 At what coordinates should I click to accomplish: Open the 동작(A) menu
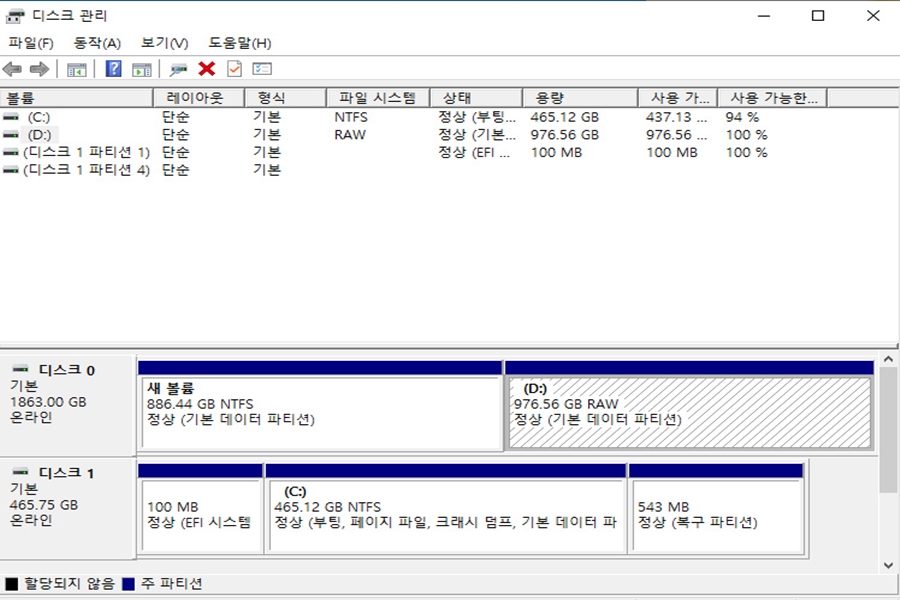click(97, 43)
